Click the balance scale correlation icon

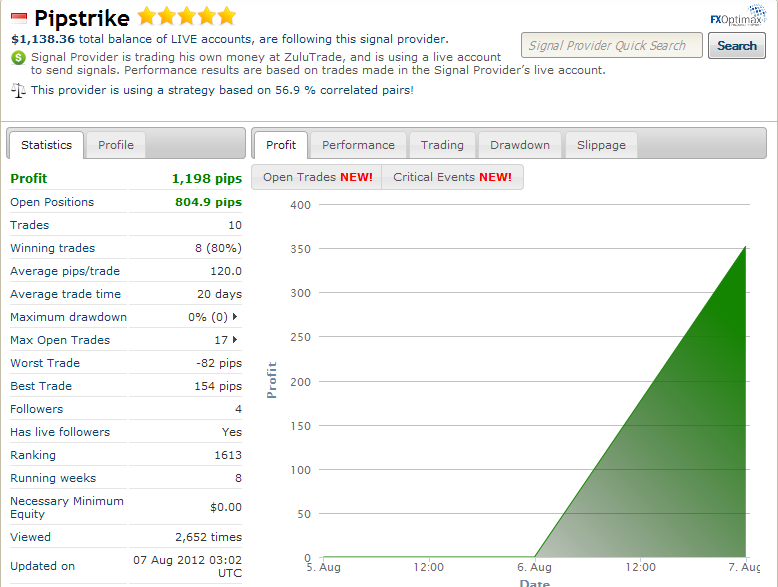click(x=18, y=90)
